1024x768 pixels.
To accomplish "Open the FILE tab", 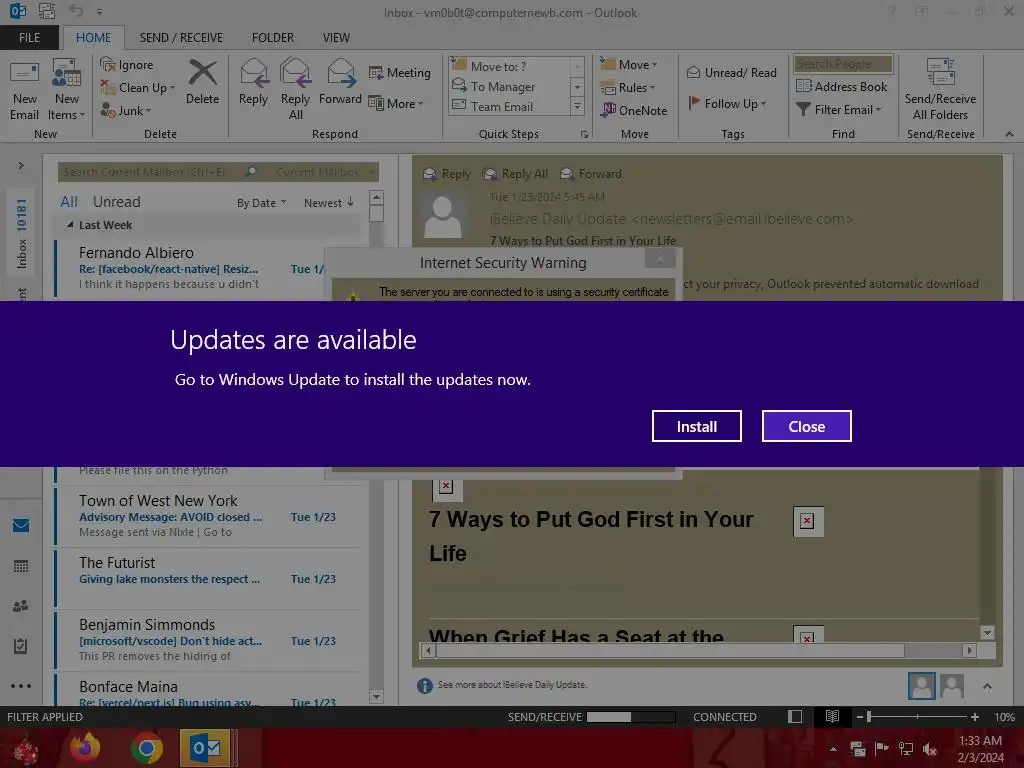I will coord(29,38).
